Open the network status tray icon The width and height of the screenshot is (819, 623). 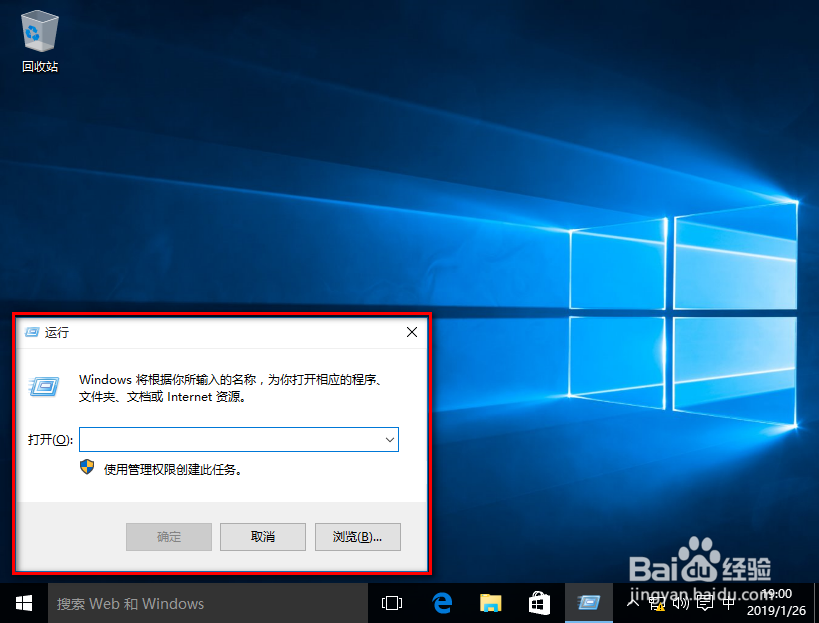tap(657, 604)
